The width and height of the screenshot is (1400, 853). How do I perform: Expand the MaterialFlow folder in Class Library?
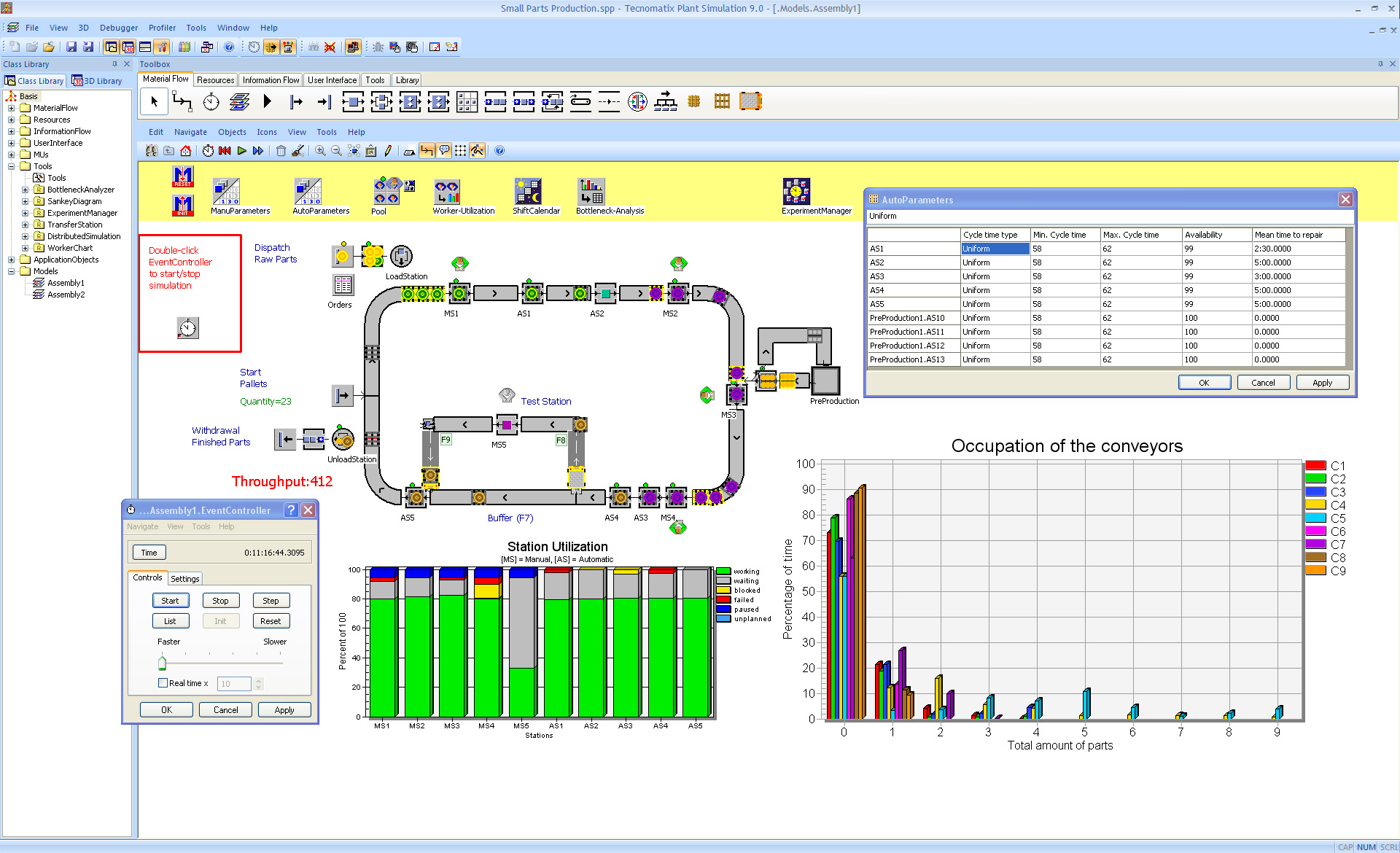(11, 108)
